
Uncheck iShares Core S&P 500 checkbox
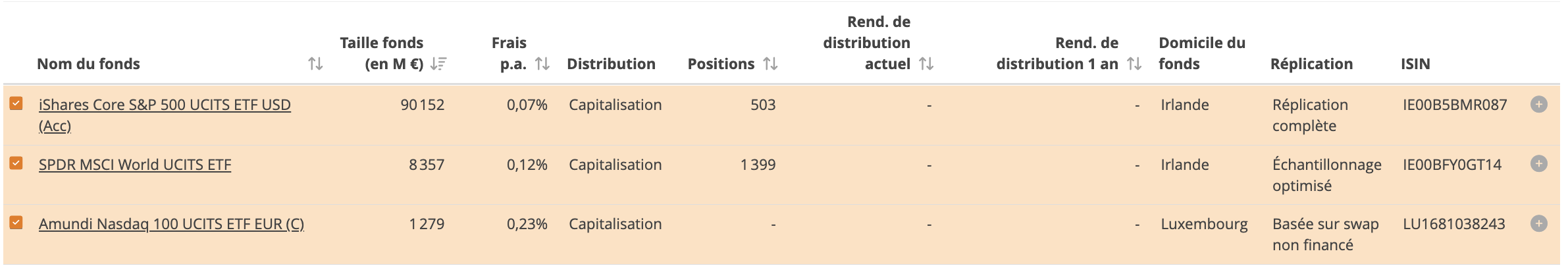[16, 103]
